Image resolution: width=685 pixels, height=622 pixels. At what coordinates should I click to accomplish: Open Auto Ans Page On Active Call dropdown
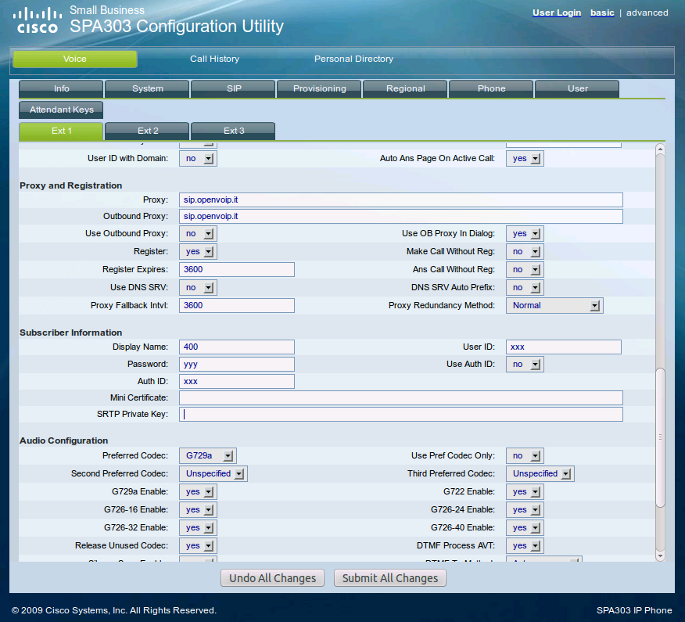(525, 159)
